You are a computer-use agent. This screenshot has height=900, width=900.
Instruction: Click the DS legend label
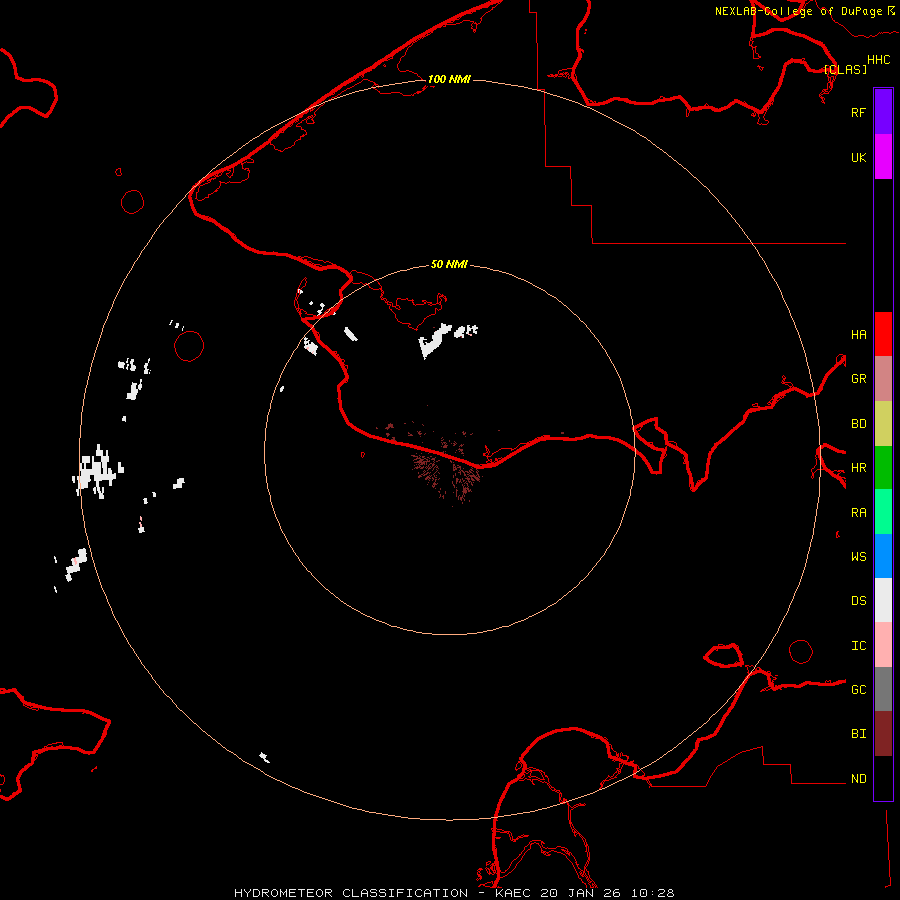(858, 601)
